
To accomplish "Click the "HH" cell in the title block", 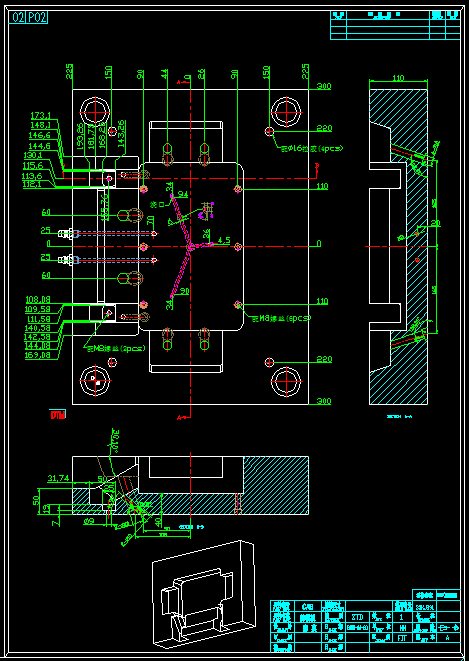I will click(x=402, y=627).
